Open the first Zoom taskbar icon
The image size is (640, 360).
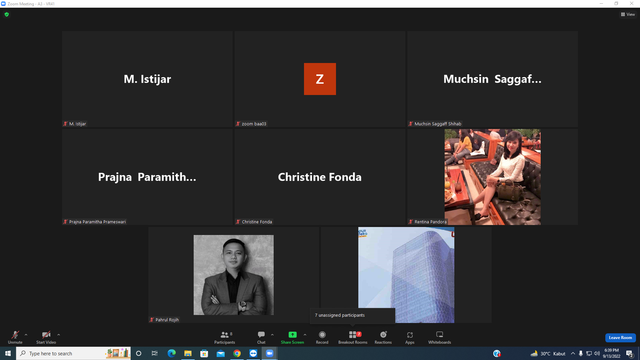coord(253,353)
